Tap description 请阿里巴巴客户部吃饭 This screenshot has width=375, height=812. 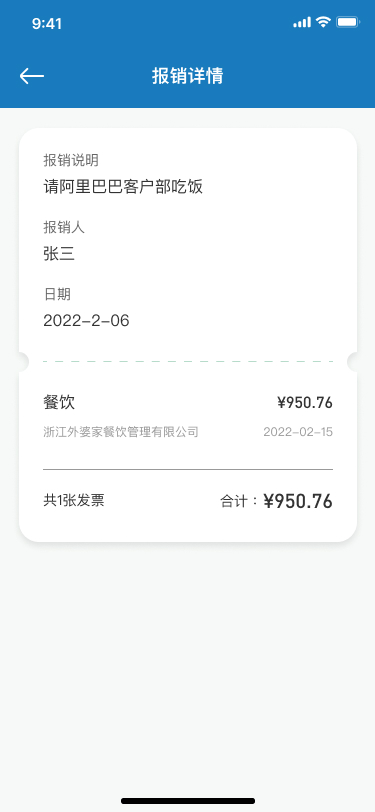click(123, 186)
